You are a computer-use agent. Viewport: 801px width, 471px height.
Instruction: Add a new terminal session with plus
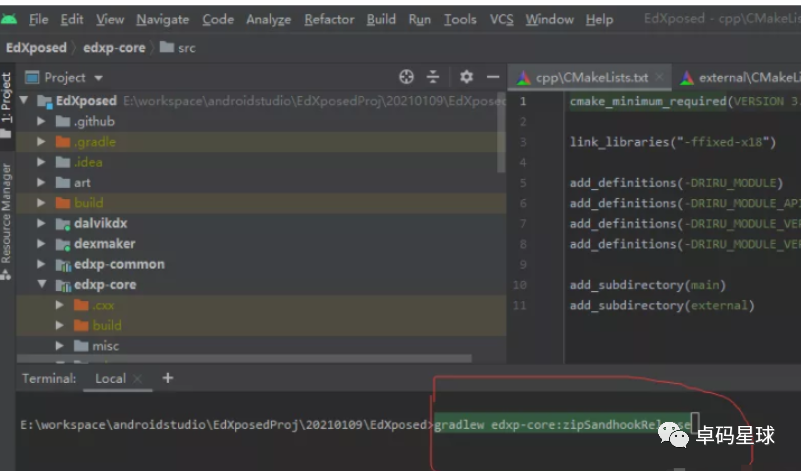point(168,378)
